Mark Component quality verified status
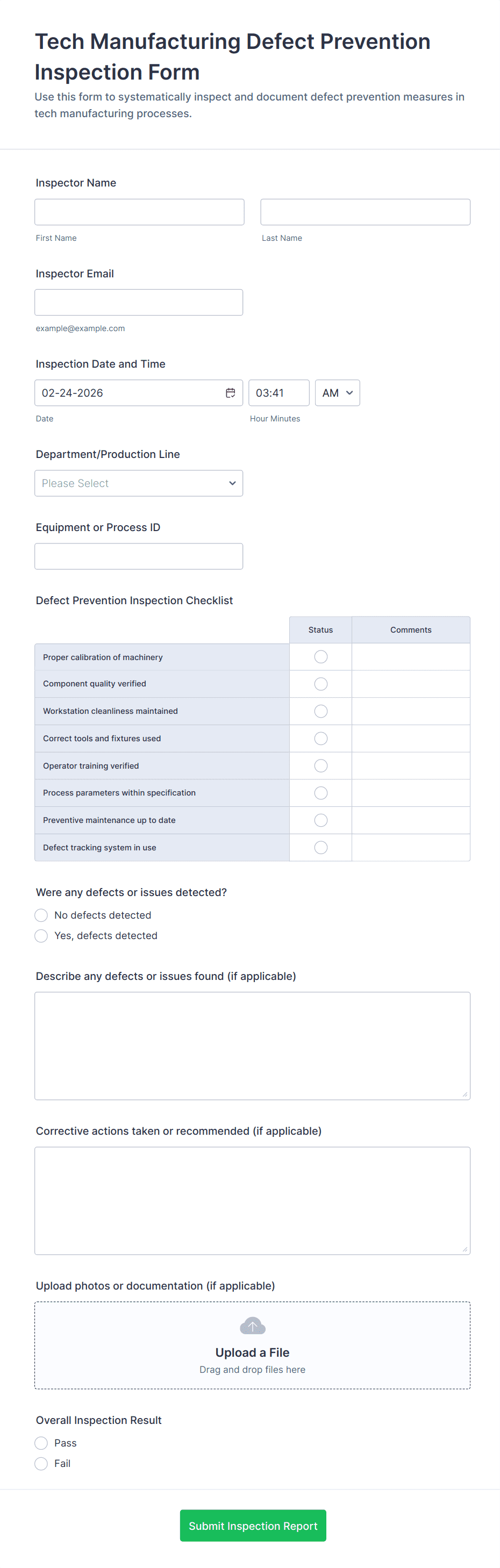The image size is (500, 1568). tap(321, 684)
